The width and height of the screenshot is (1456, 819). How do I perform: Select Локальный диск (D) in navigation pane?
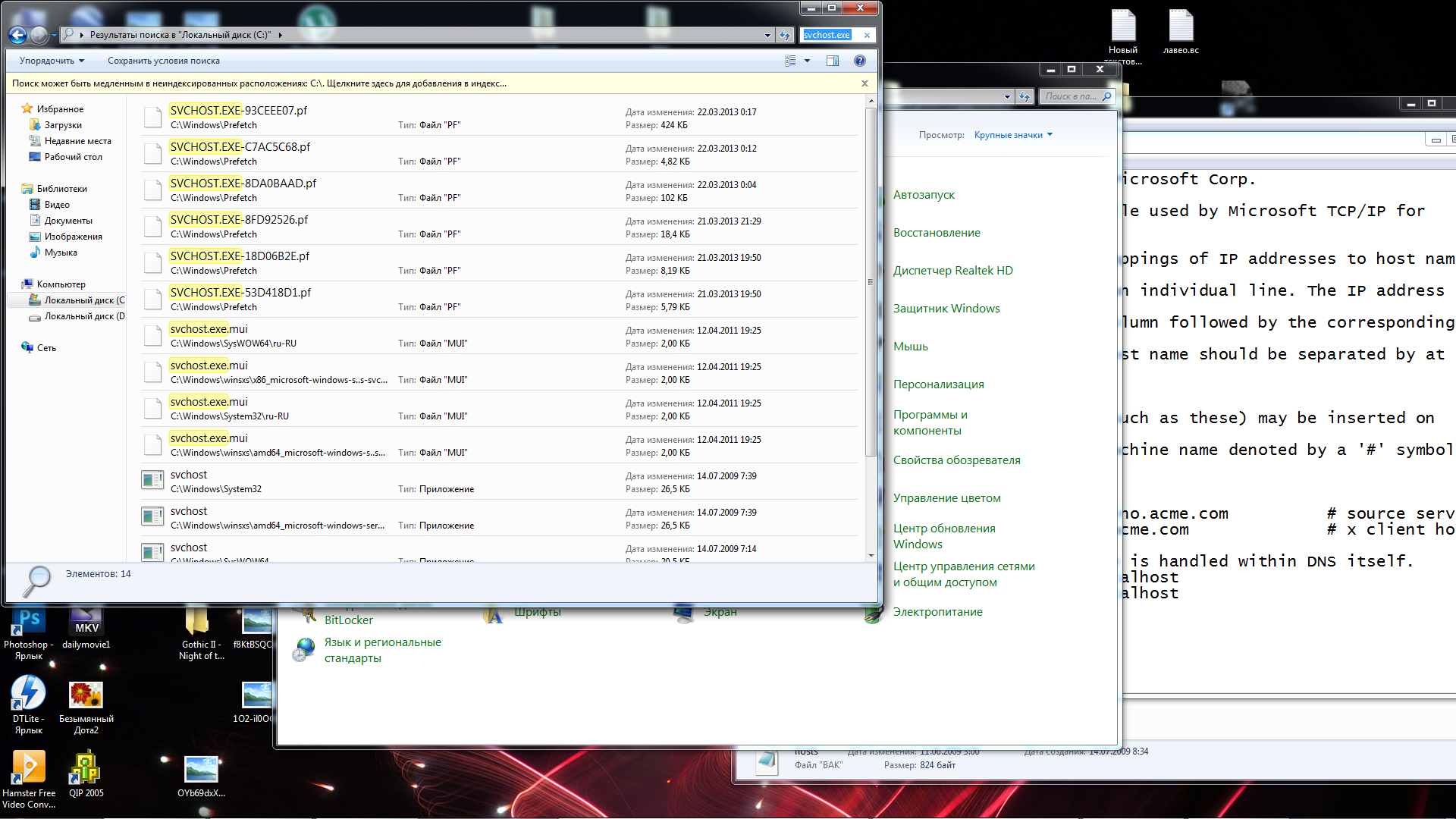(83, 316)
